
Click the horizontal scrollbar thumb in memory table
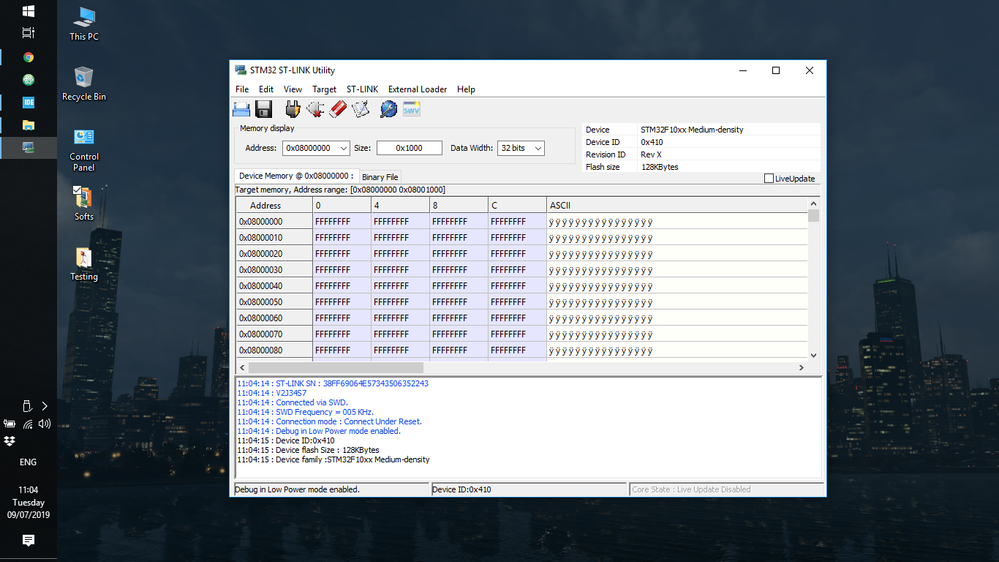[336, 368]
